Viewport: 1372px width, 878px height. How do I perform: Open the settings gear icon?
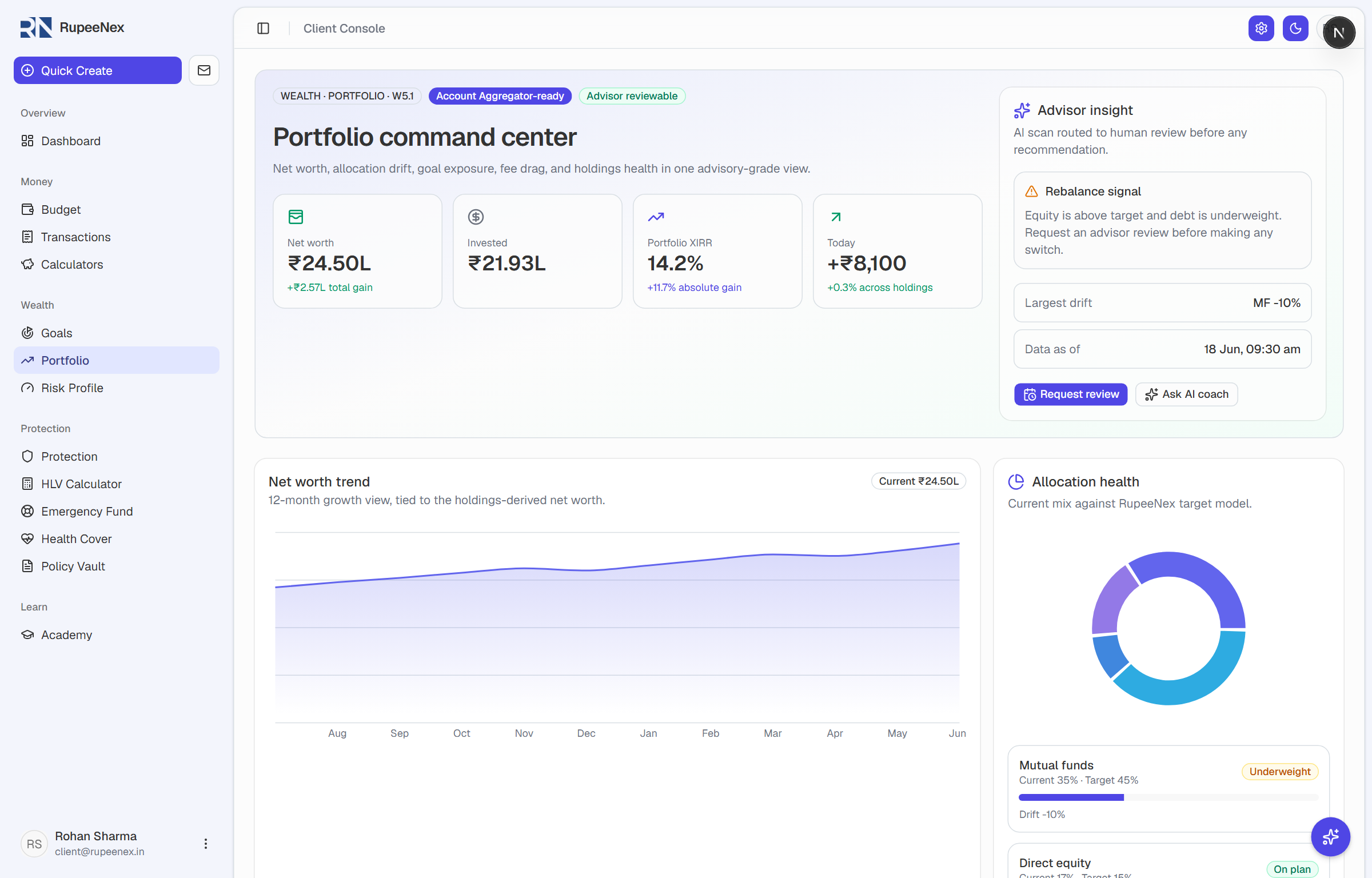1261,28
